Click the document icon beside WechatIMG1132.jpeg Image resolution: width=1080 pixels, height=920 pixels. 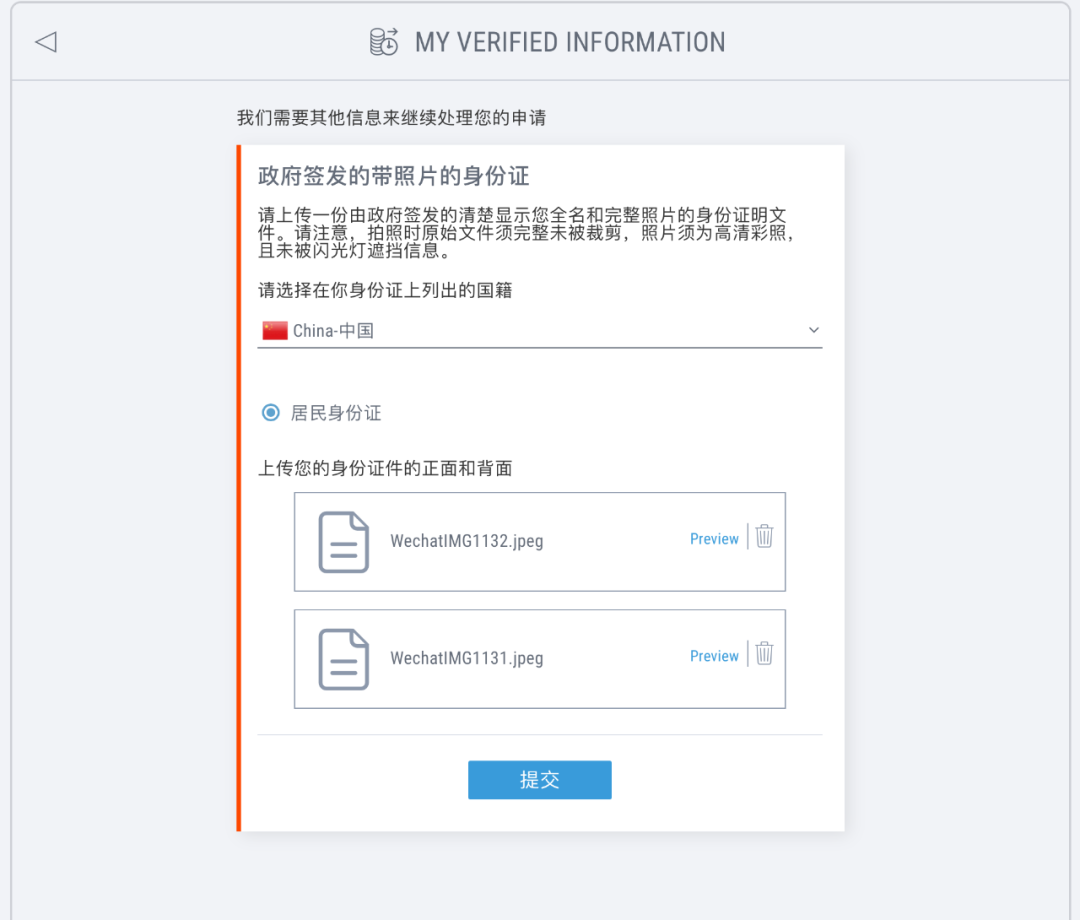click(343, 542)
